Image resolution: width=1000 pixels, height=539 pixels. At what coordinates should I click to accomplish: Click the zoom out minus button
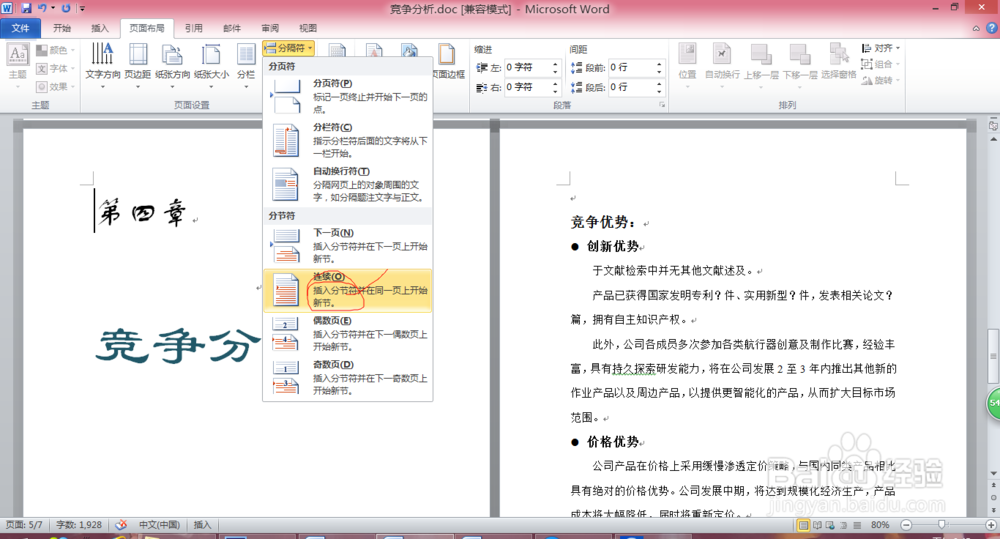906,525
